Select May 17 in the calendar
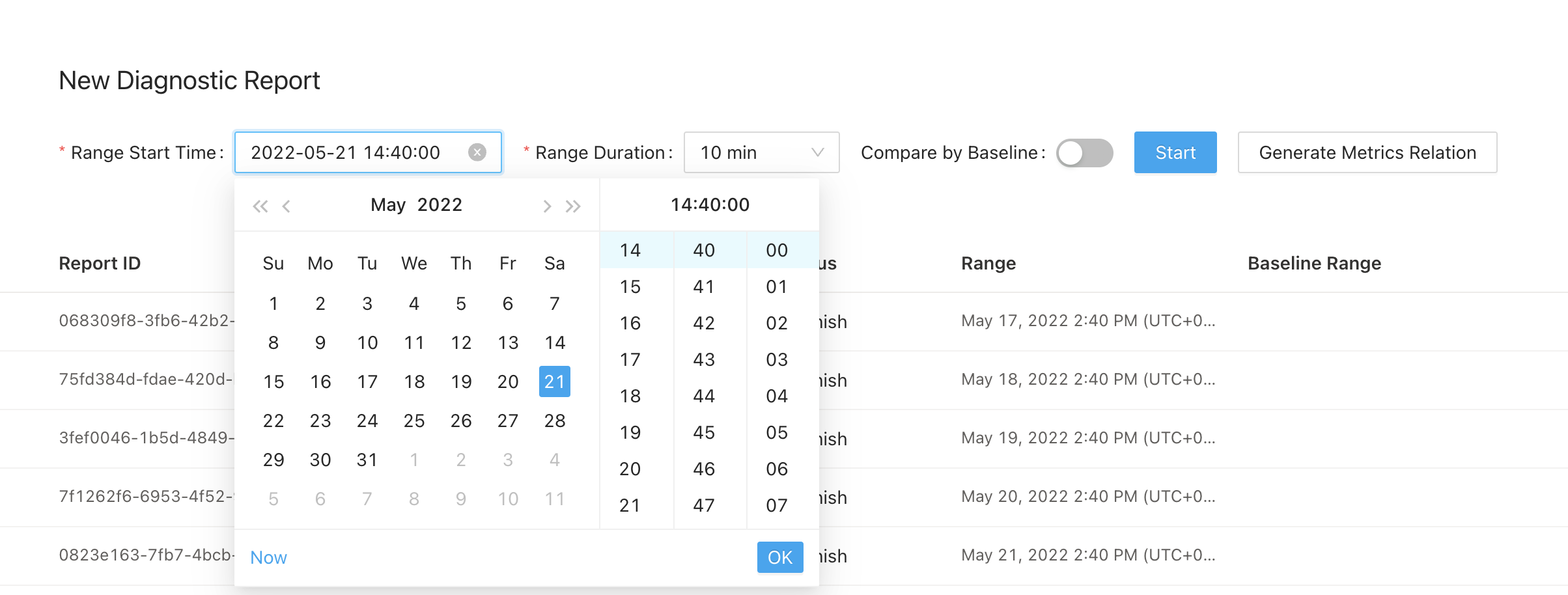1568x595 pixels. (x=367, y=382)
